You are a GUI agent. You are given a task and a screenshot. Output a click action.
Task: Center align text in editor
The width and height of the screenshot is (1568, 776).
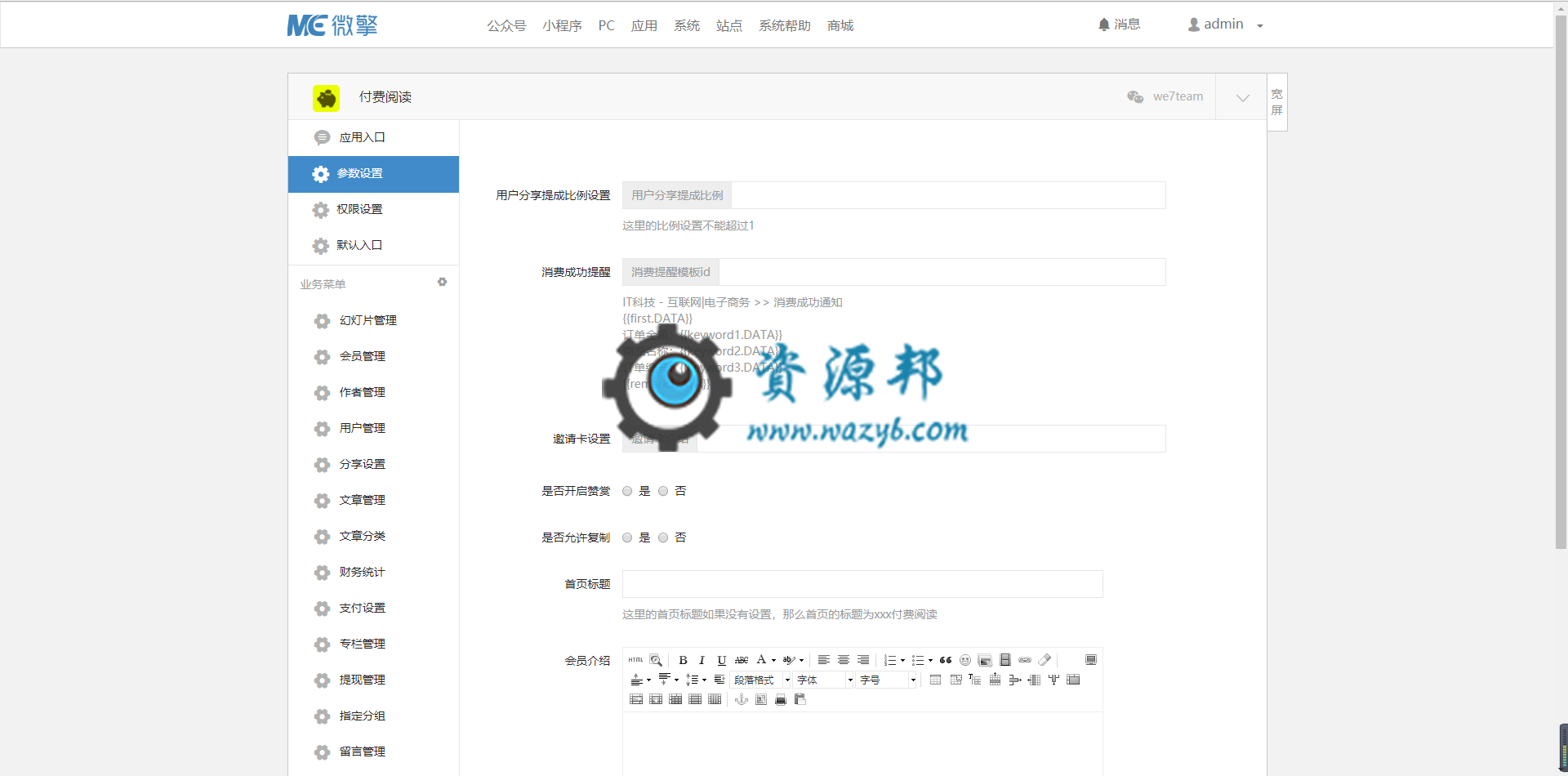pos(843,660)
